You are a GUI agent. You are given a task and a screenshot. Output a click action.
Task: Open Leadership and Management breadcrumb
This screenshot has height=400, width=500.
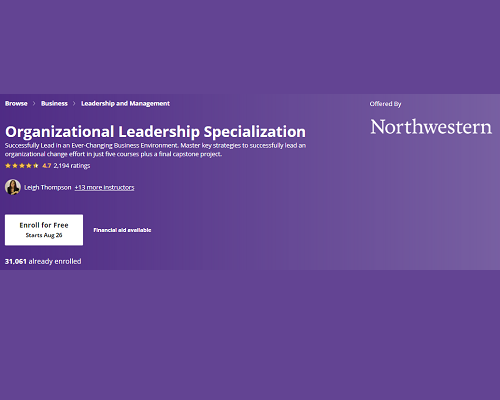pyautogui.click(x=125, y=104)
